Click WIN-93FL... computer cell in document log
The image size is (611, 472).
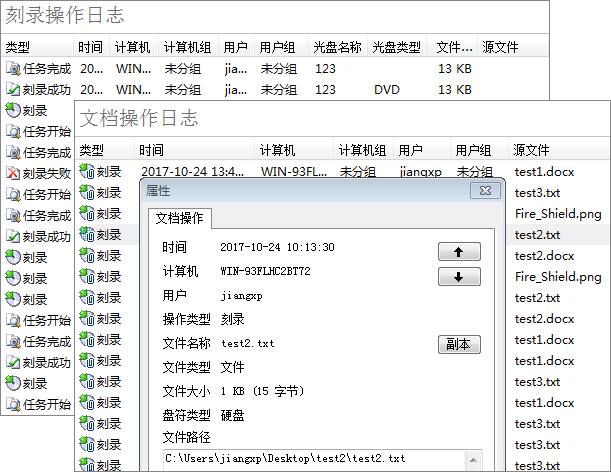click(x=294, y=172)
